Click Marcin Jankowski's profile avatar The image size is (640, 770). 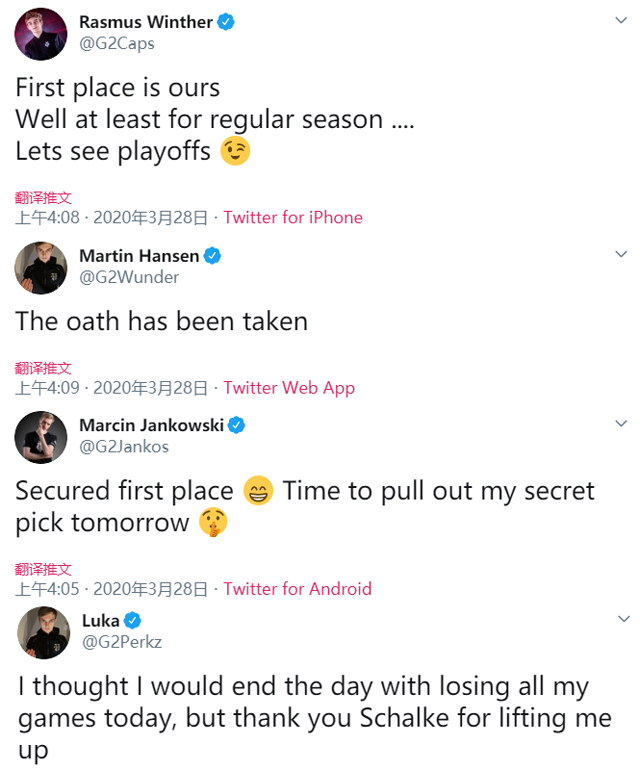pos(41,436)
